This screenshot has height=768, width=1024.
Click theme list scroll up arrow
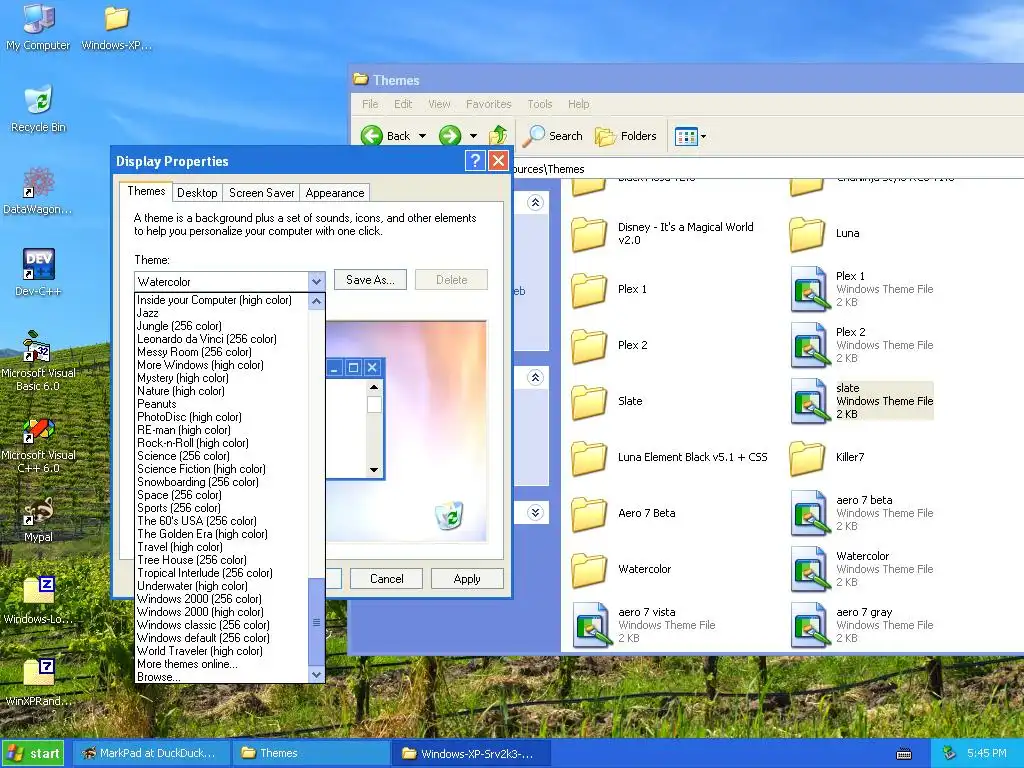pos(317,301)
